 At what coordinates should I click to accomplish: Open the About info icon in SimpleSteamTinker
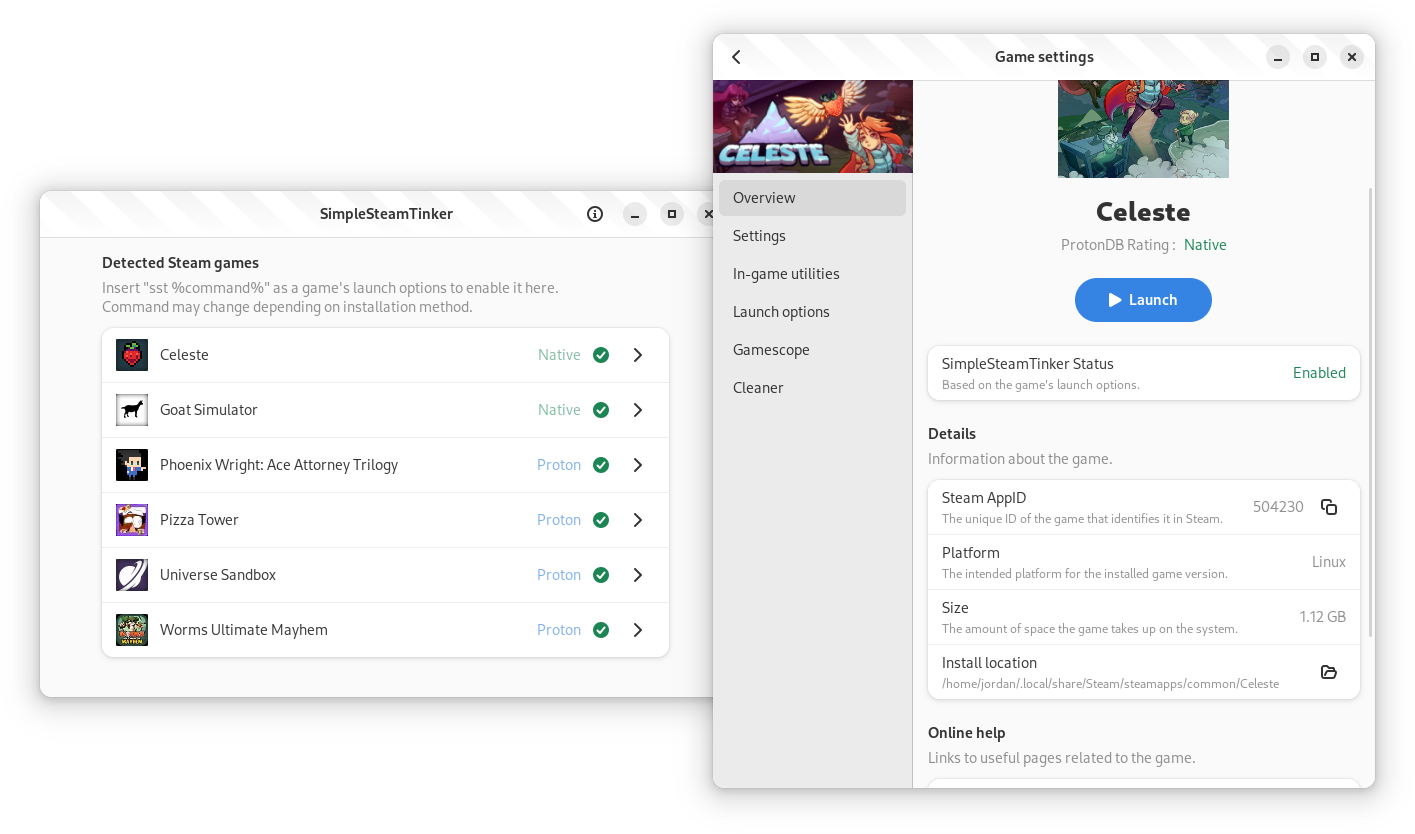pyautogui.click(x=595, y=214)
